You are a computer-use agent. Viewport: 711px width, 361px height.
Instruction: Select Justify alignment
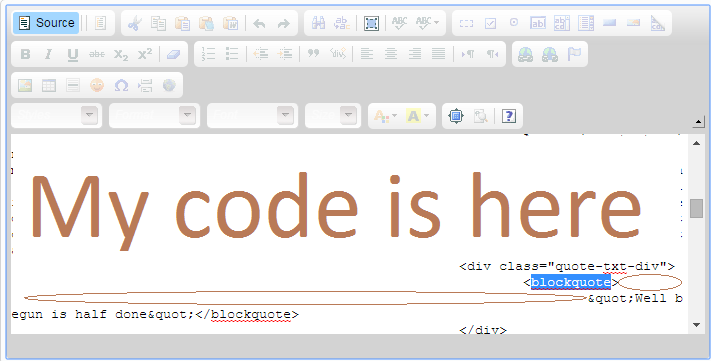[438, 54]
